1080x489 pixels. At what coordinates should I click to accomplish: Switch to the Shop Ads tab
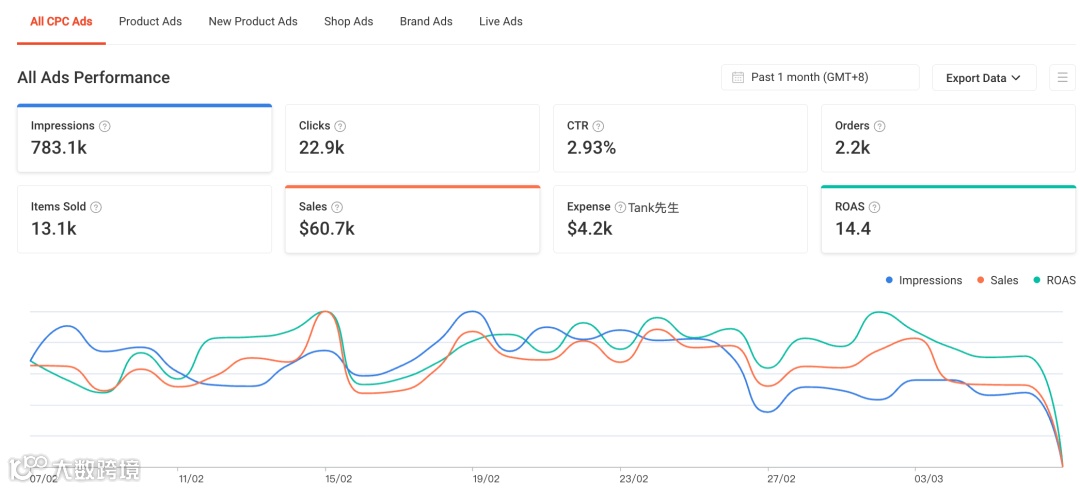tap(348, 21)
